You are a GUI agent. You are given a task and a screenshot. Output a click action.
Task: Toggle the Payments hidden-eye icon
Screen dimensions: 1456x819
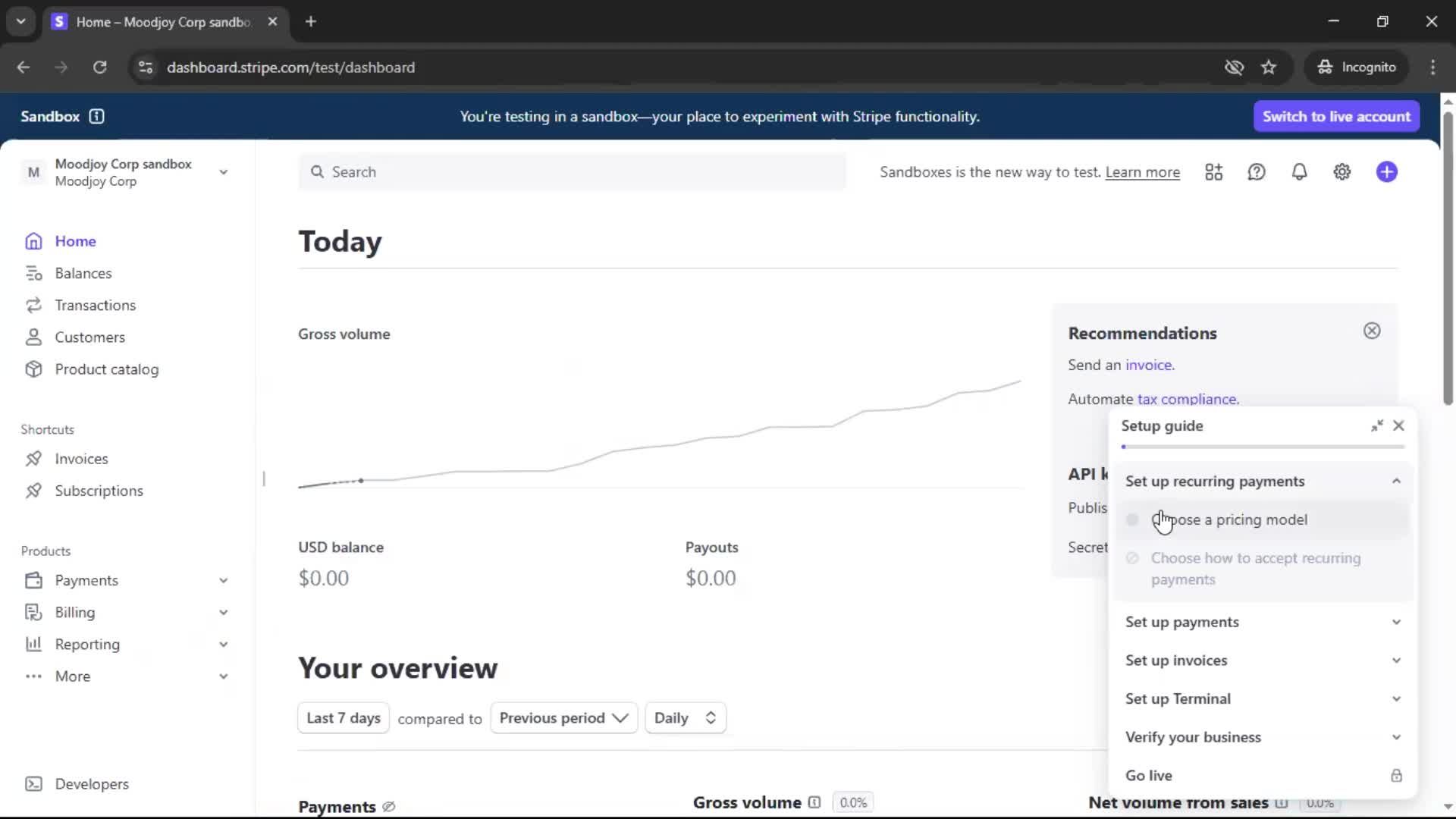pos(389,807)
